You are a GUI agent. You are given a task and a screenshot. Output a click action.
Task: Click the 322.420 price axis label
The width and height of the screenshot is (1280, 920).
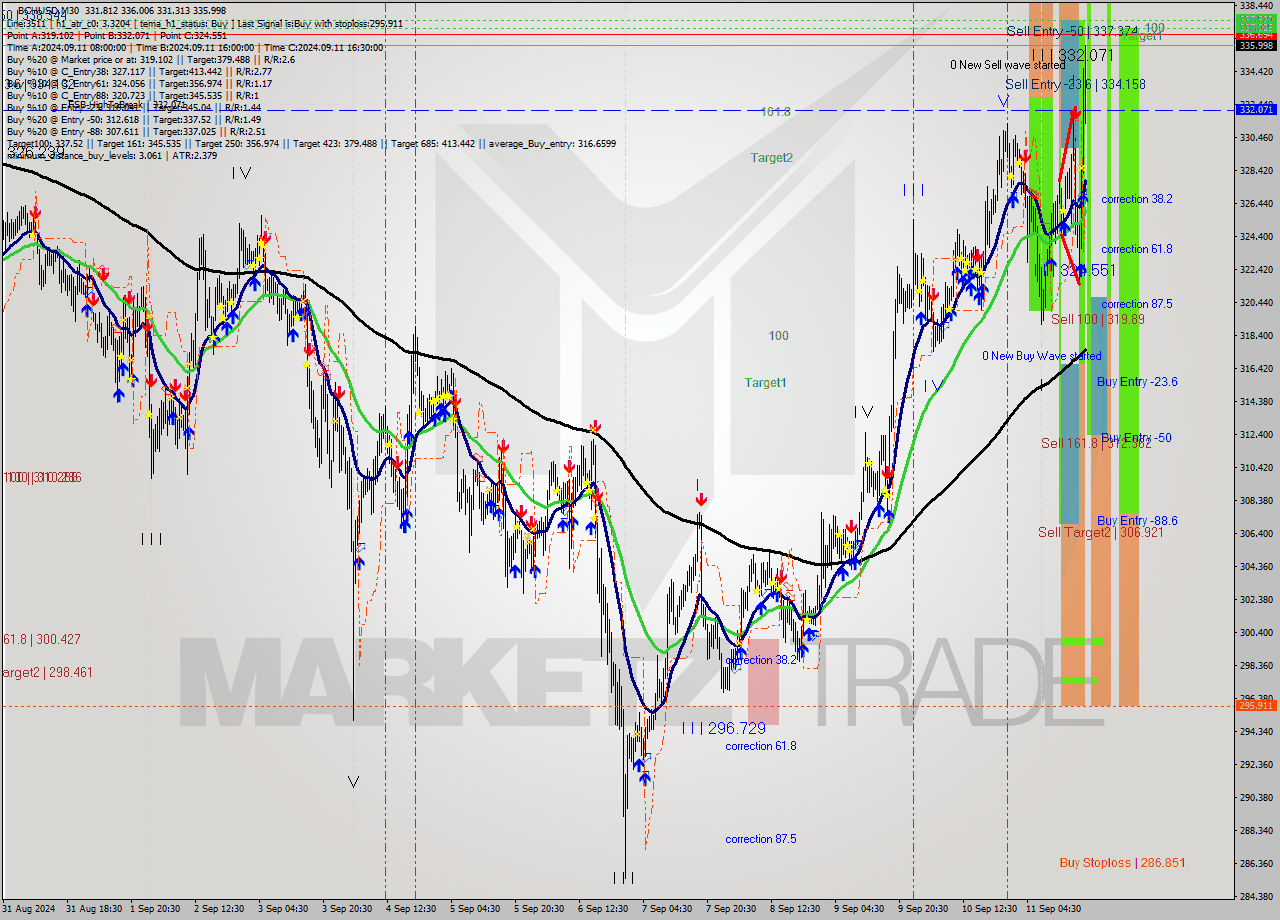pos(1256,269)
